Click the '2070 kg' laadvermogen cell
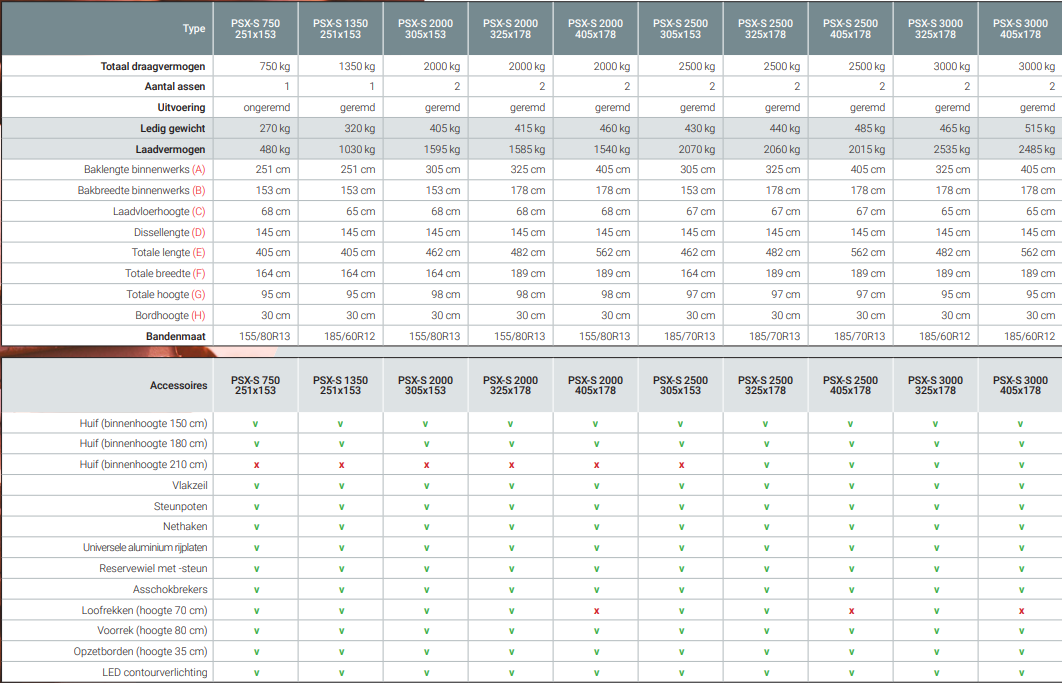Image resolution: width=1062 pixels, height=683 pixels. [x=696, y=150]
